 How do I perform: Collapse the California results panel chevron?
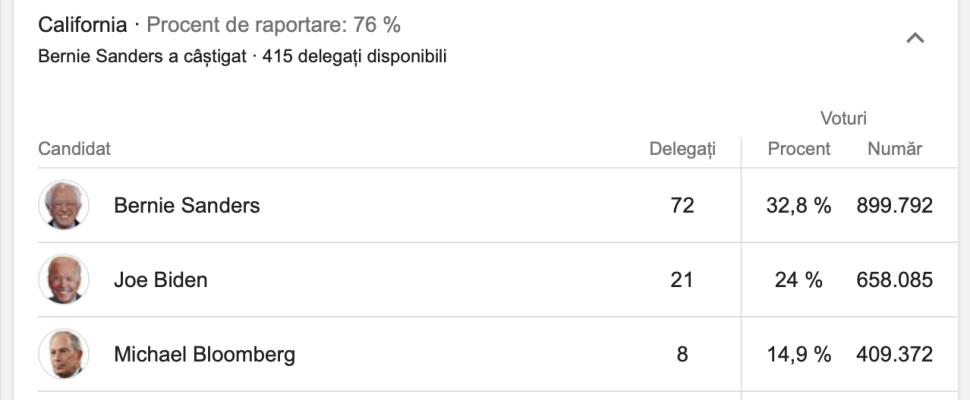pos(914,39)
